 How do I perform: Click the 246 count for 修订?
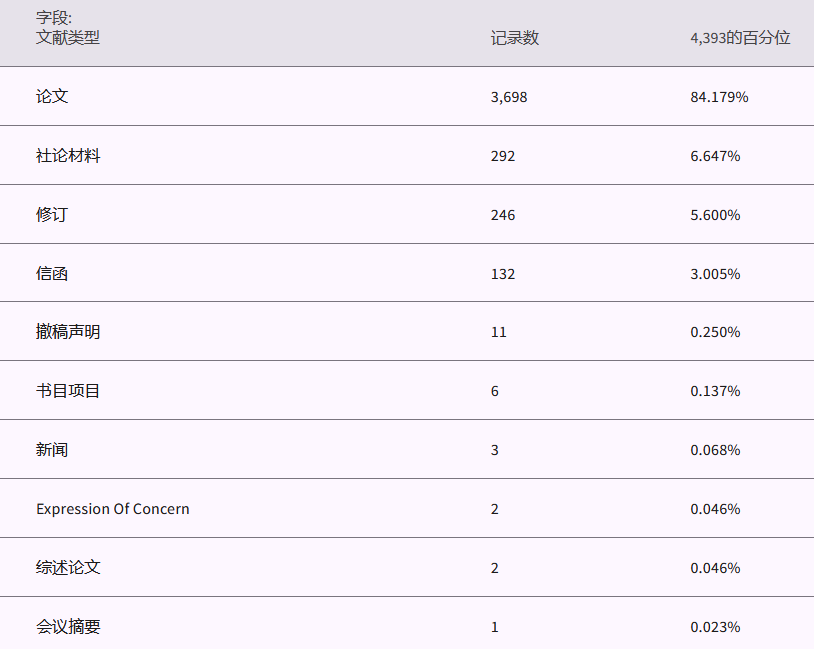503,215
